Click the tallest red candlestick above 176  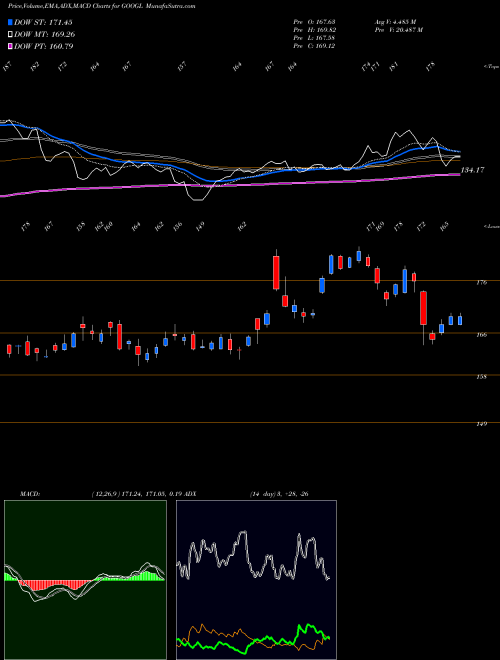pos(276,273)
